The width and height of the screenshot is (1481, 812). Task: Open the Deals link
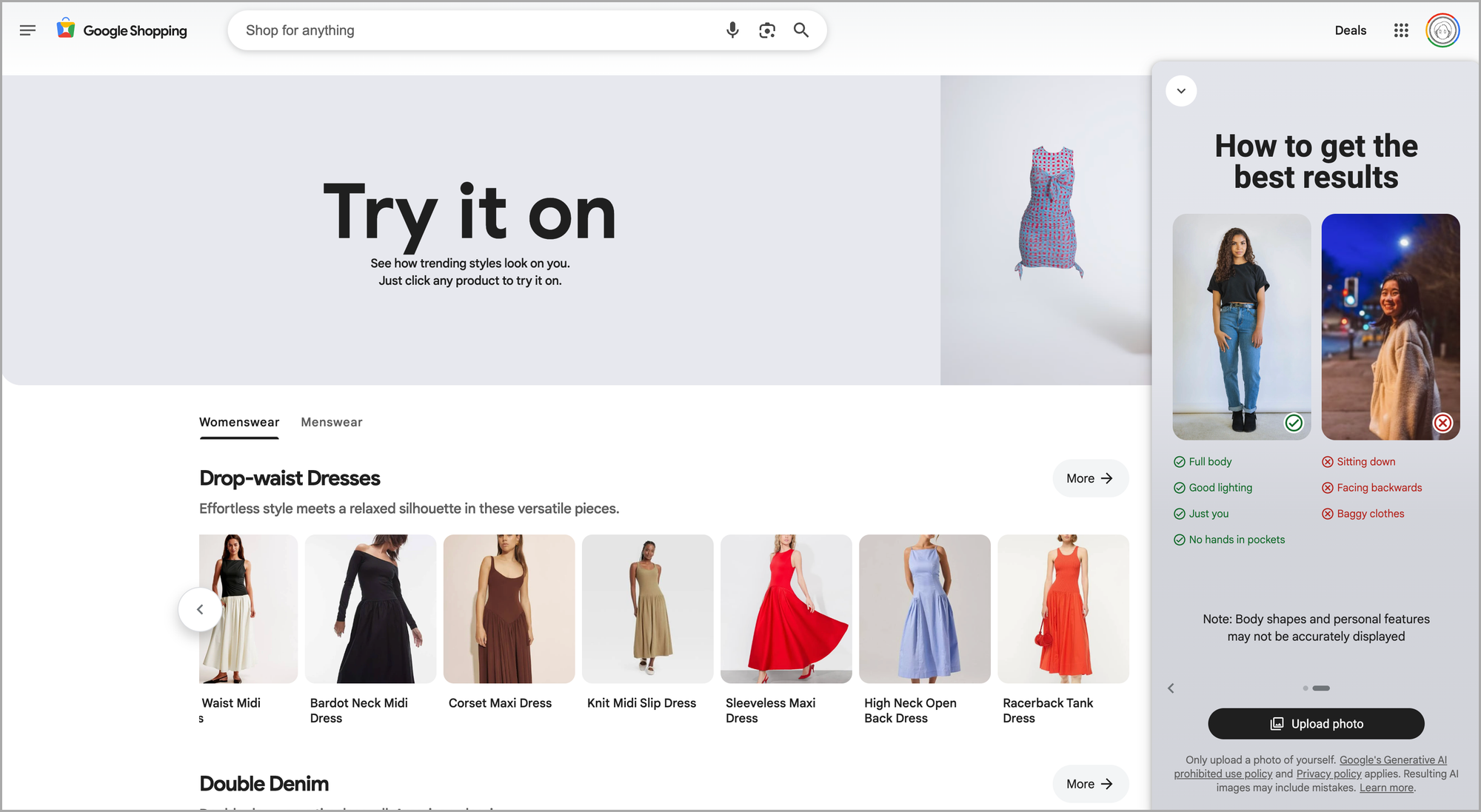(x=1350, y=30)
